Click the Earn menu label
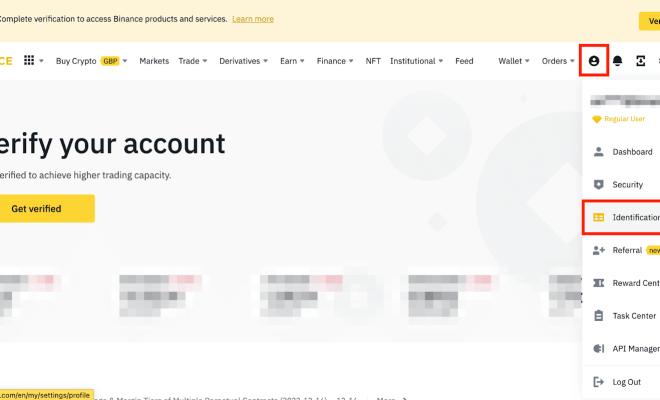This screenshot has height=400, width=660. (x=288, y=61)
